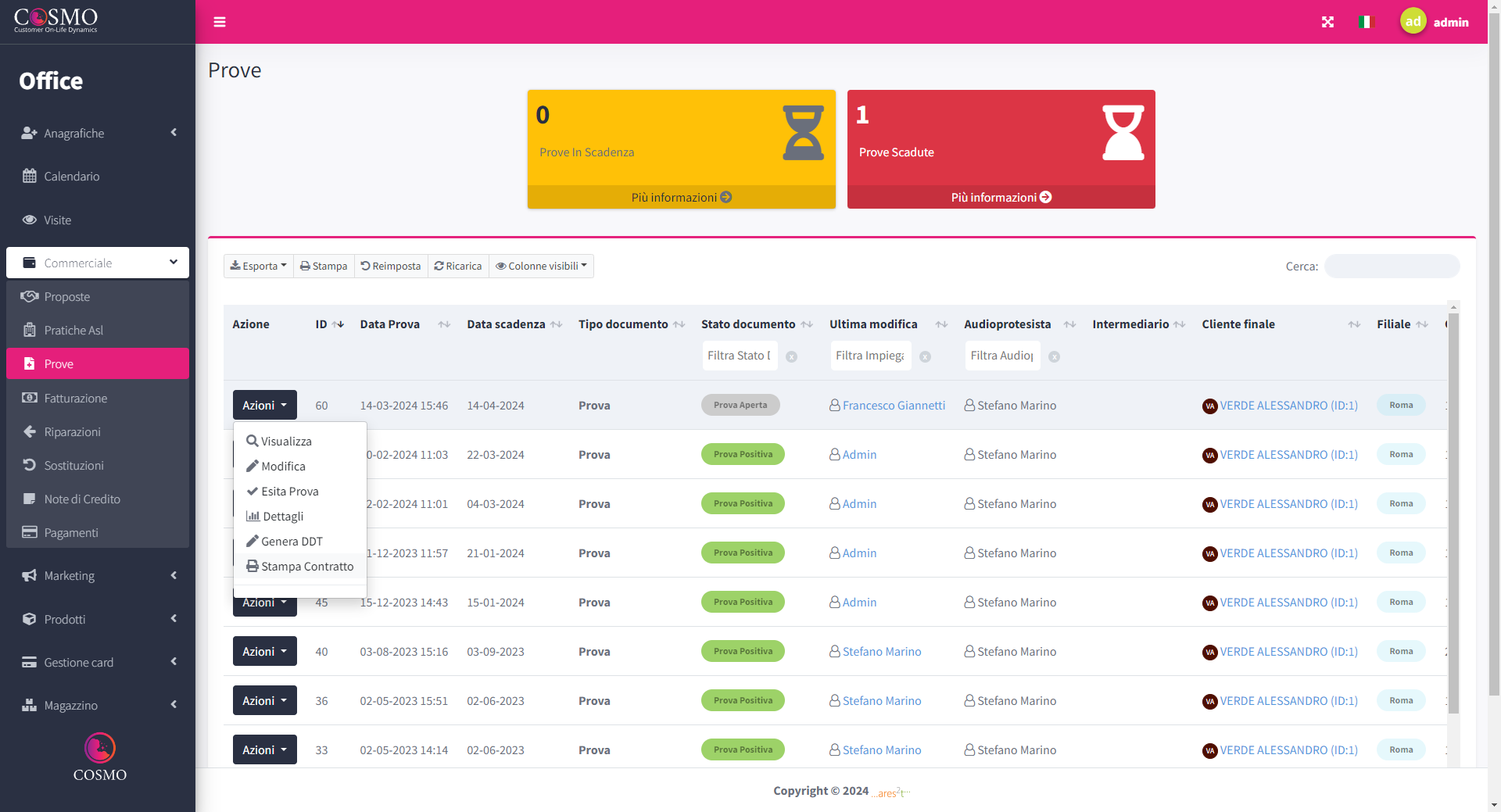This screenshot has height=812, width=1501.
Task: Sort by Intermediario column arrows
Action: (1179, 324)
